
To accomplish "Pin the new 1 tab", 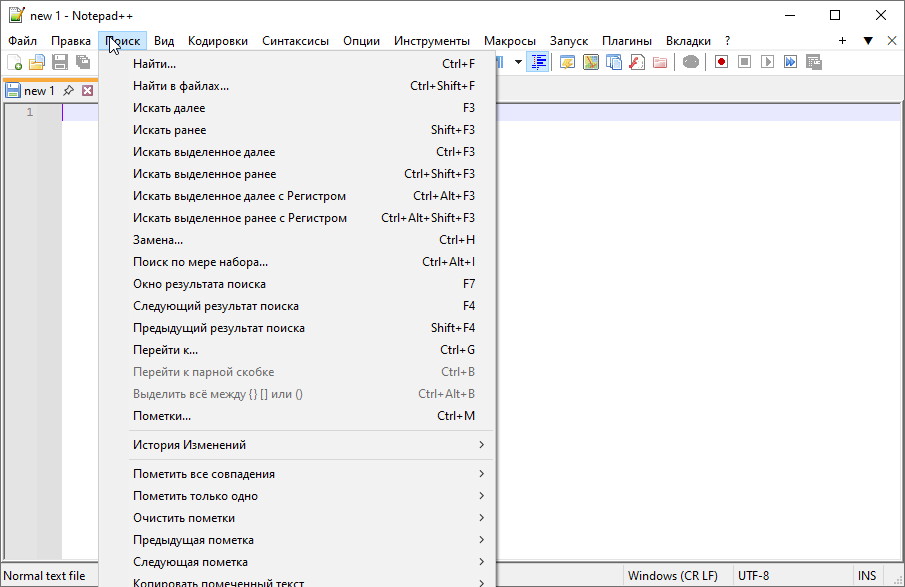I will (69, 91).
